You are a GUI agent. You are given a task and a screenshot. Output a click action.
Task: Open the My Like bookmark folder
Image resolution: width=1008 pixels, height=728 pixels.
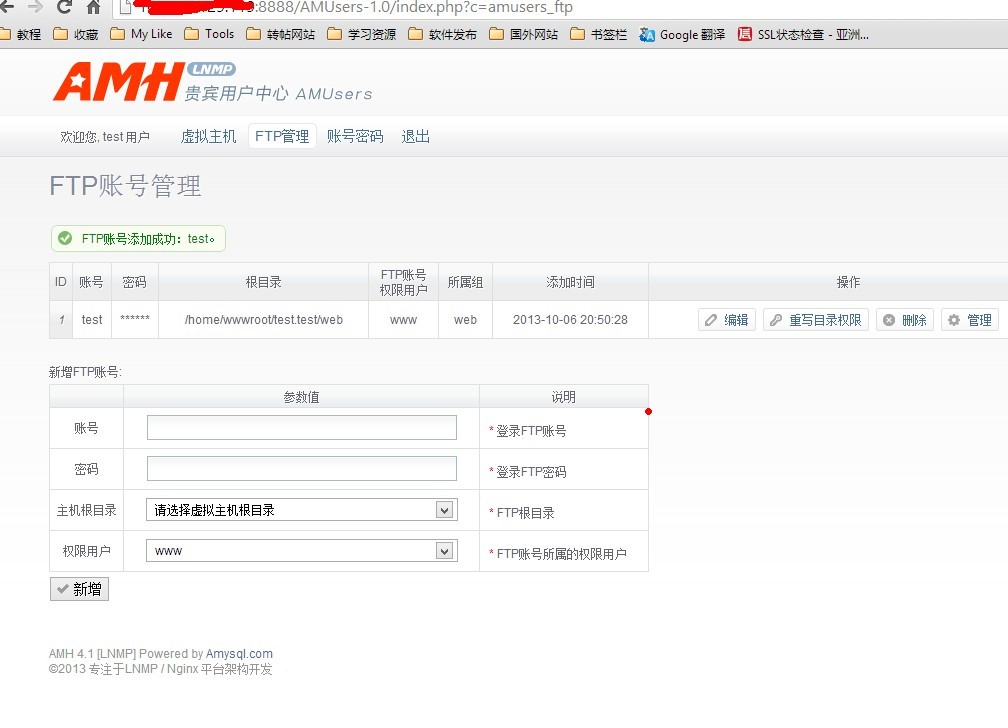141,34
